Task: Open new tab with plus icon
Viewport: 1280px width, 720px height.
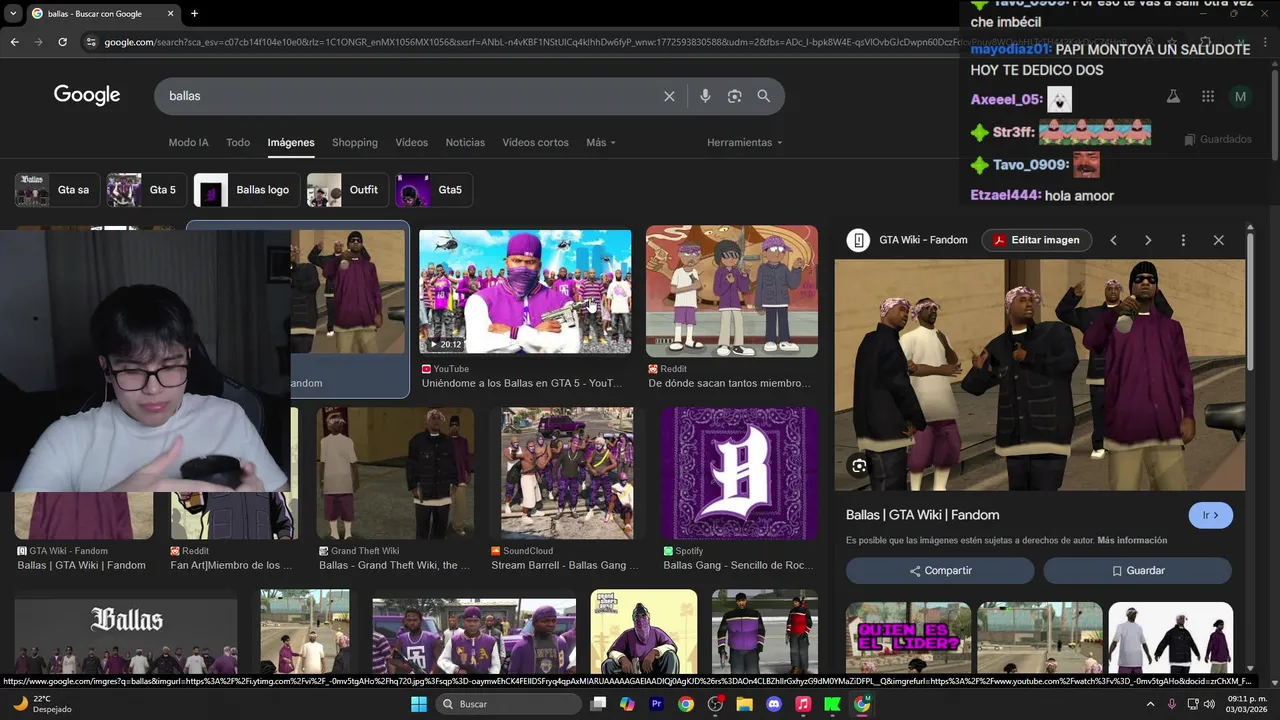Action: click(194, 14)
